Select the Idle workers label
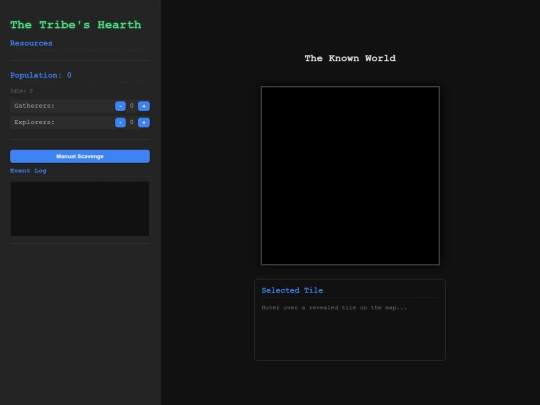540x405 pixels. click(x=21, y=91)
